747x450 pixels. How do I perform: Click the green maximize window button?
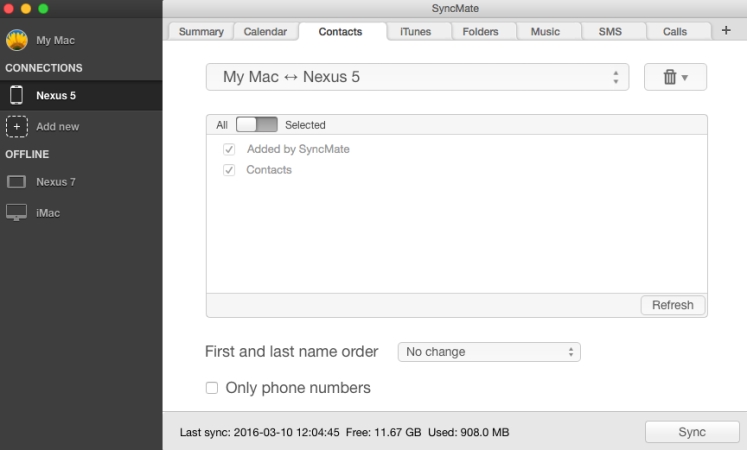point(43,9)
